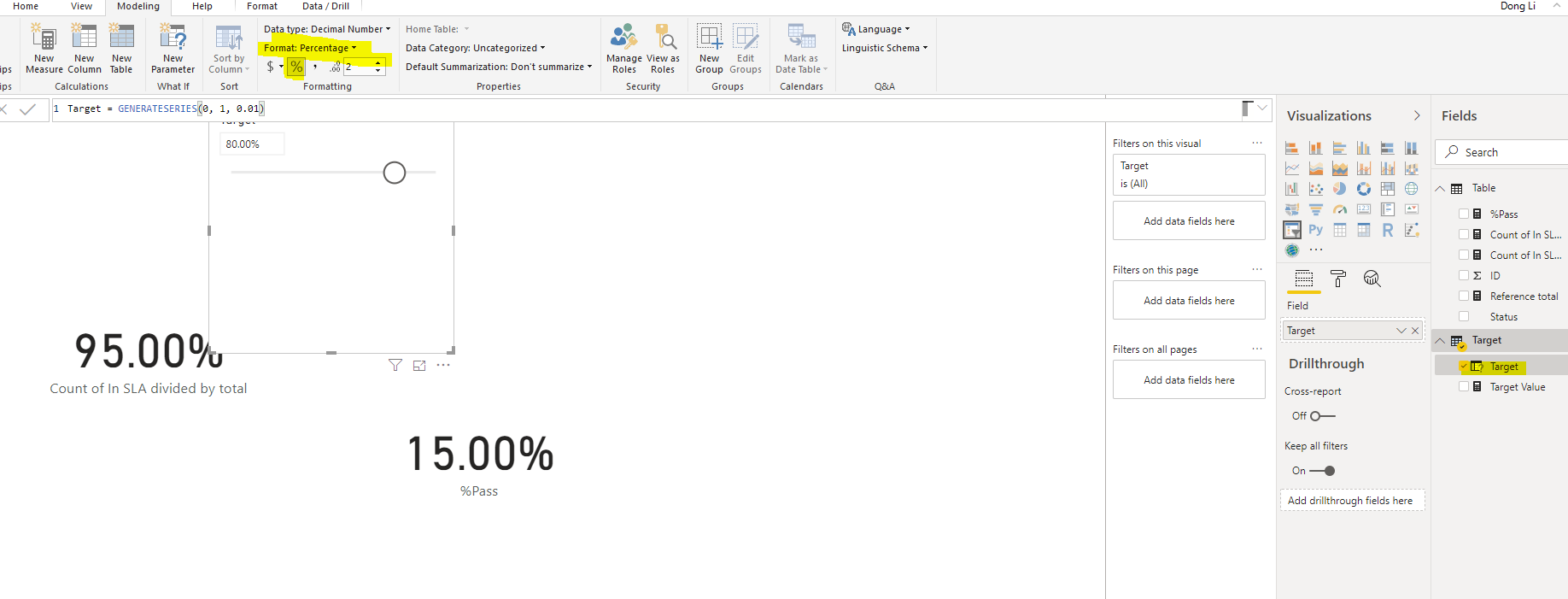Select the R script visual icon
1568x599 pixels.
pos(1387,230)
